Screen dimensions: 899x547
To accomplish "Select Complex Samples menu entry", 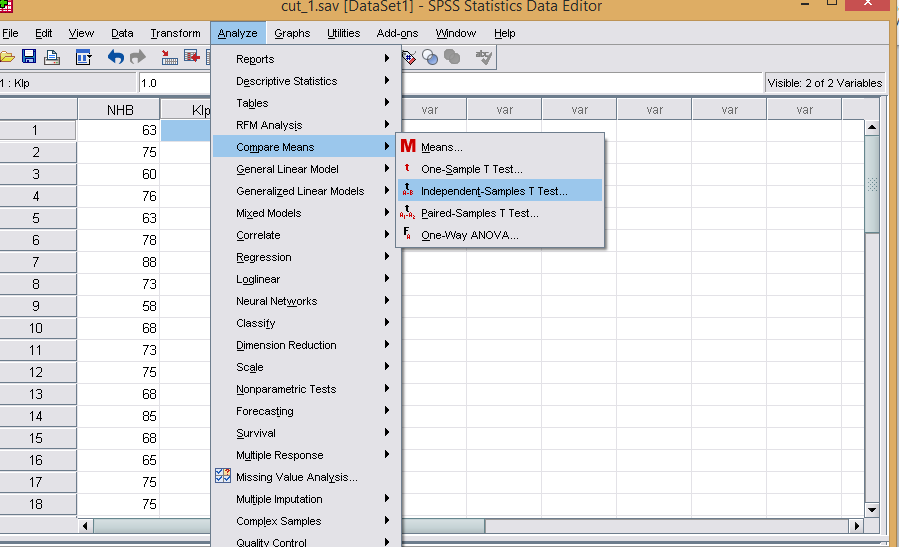I will coord(306,521).
